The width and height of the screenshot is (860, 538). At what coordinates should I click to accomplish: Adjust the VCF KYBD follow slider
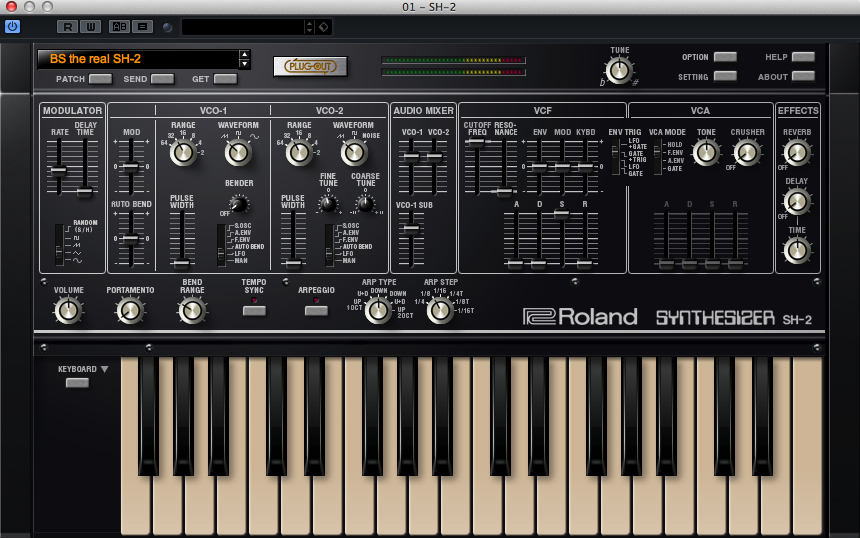pos(586,166)
